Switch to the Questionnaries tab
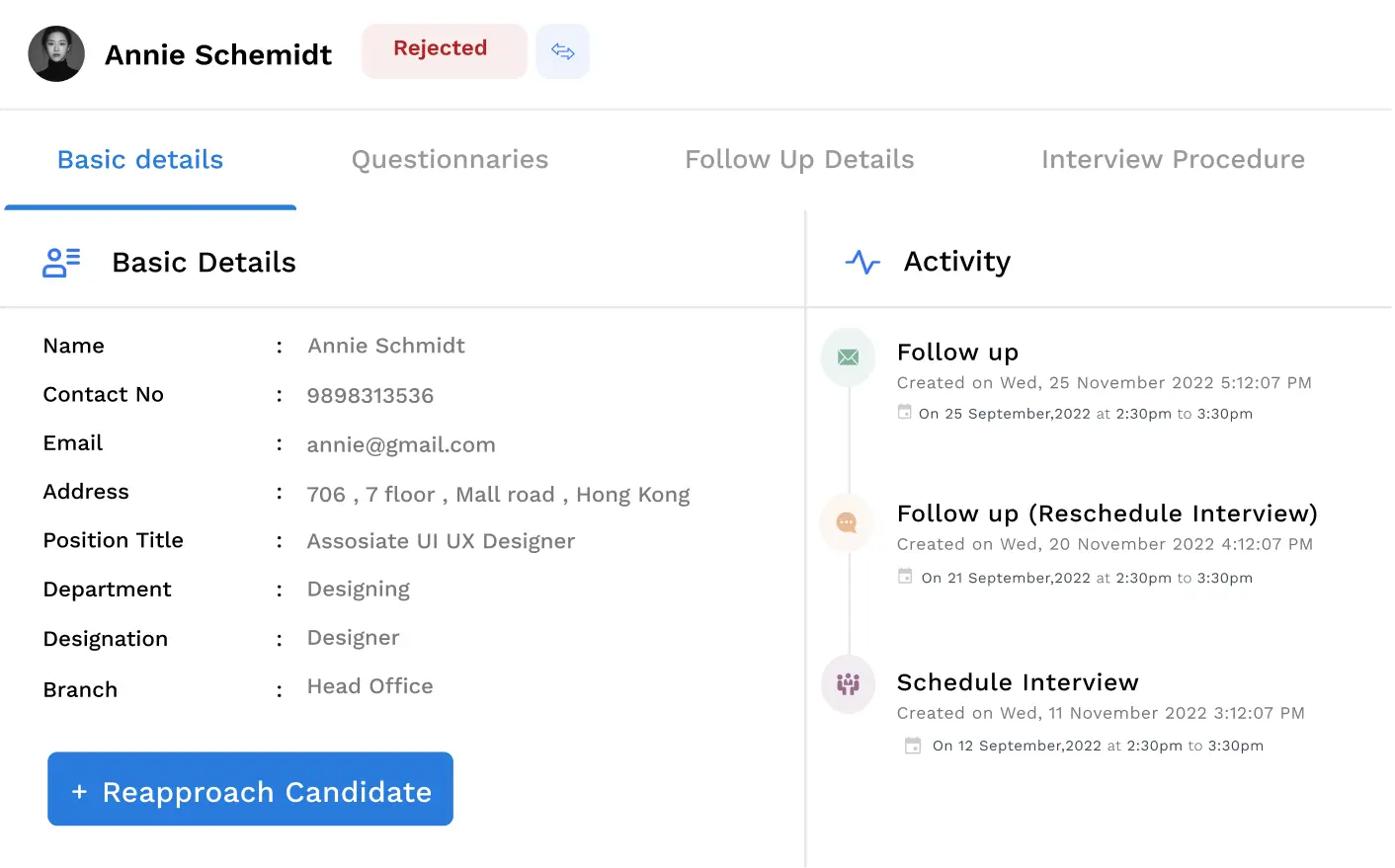 450,160
